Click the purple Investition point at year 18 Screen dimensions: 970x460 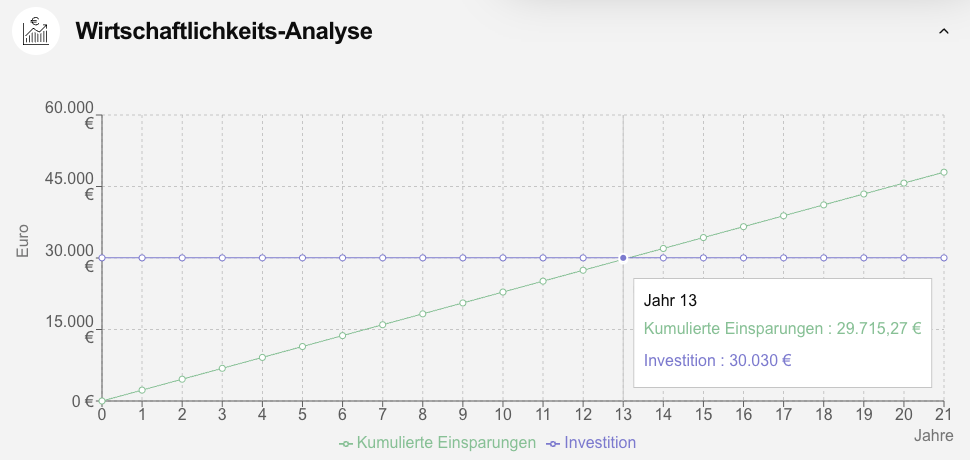(x=824, y=258)
